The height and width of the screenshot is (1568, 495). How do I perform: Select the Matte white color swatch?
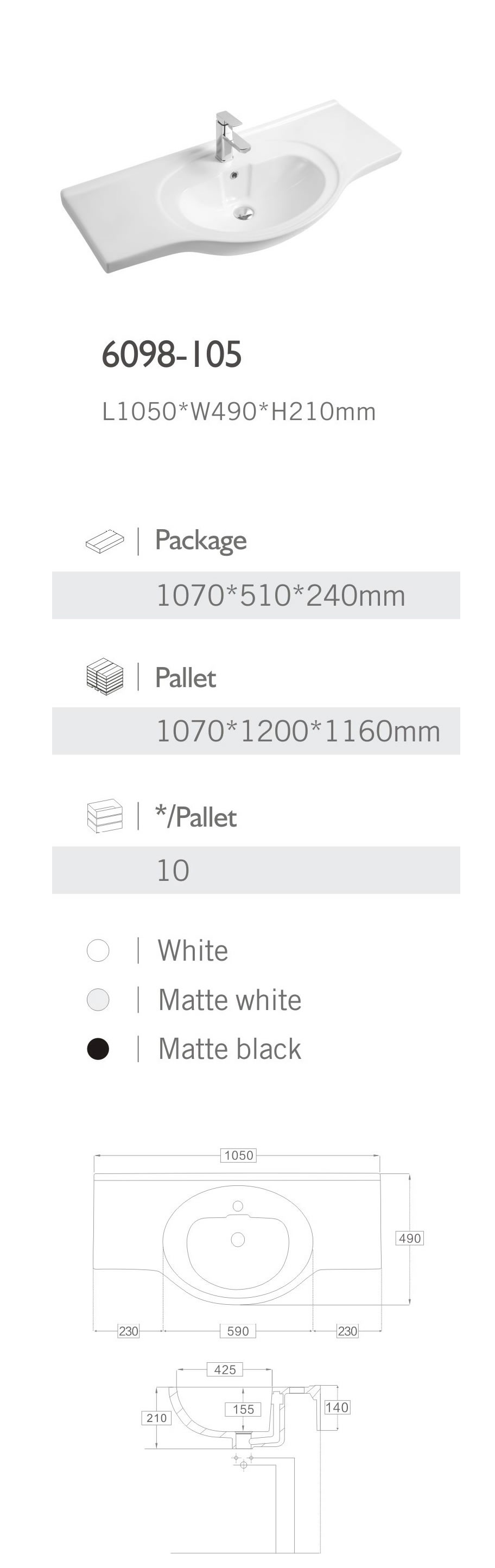[x=98, y=1000]
